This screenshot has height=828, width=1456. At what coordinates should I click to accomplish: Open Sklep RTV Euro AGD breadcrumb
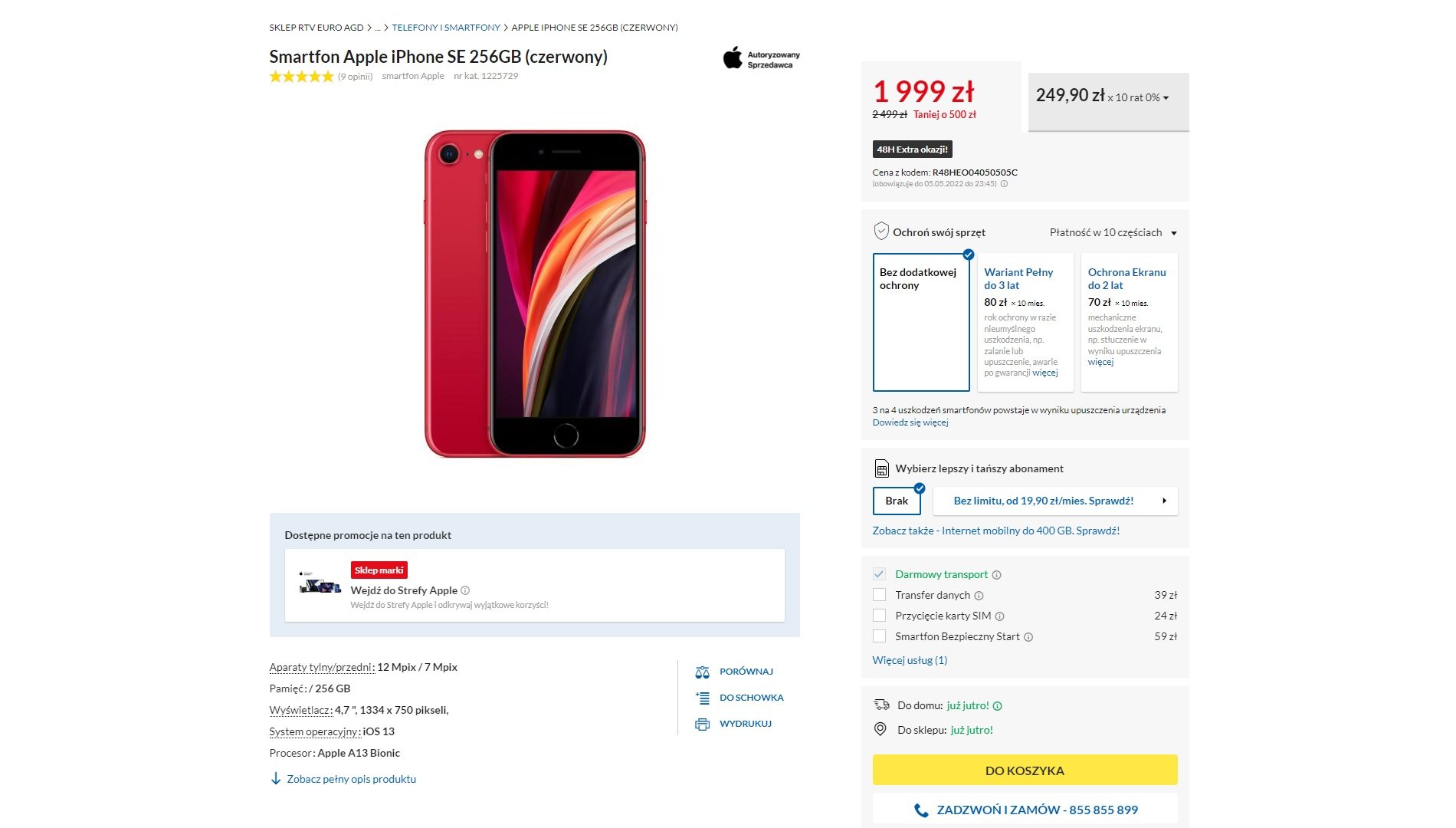316,28
